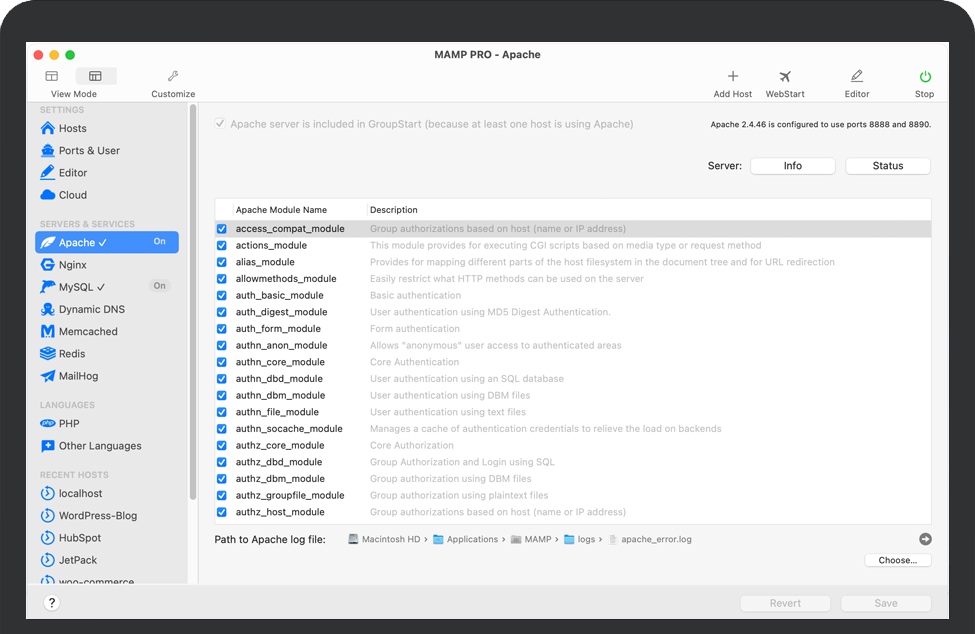The height and width of the screenshot is (634, 975).
Task: Open the Ports & User settings
Action: [88, 151]
